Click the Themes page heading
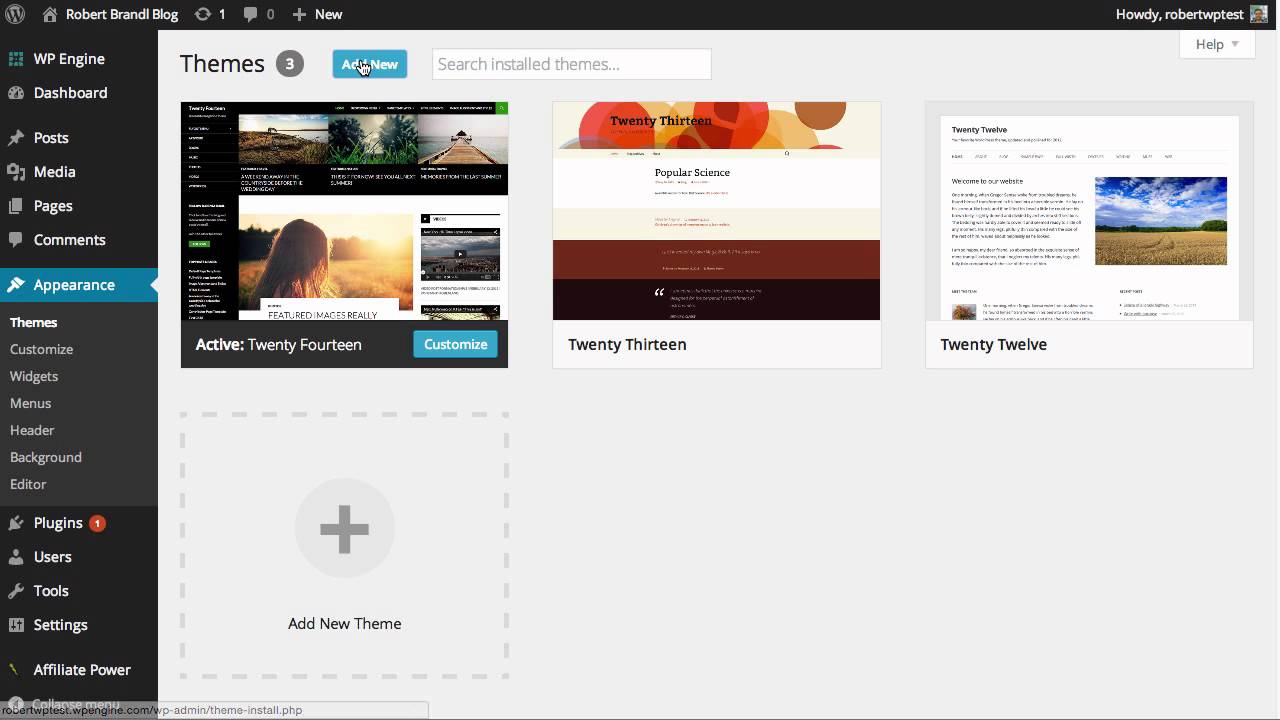This screenshot has width=1280, height=720. pyautogui.click(x=222, y=64)
